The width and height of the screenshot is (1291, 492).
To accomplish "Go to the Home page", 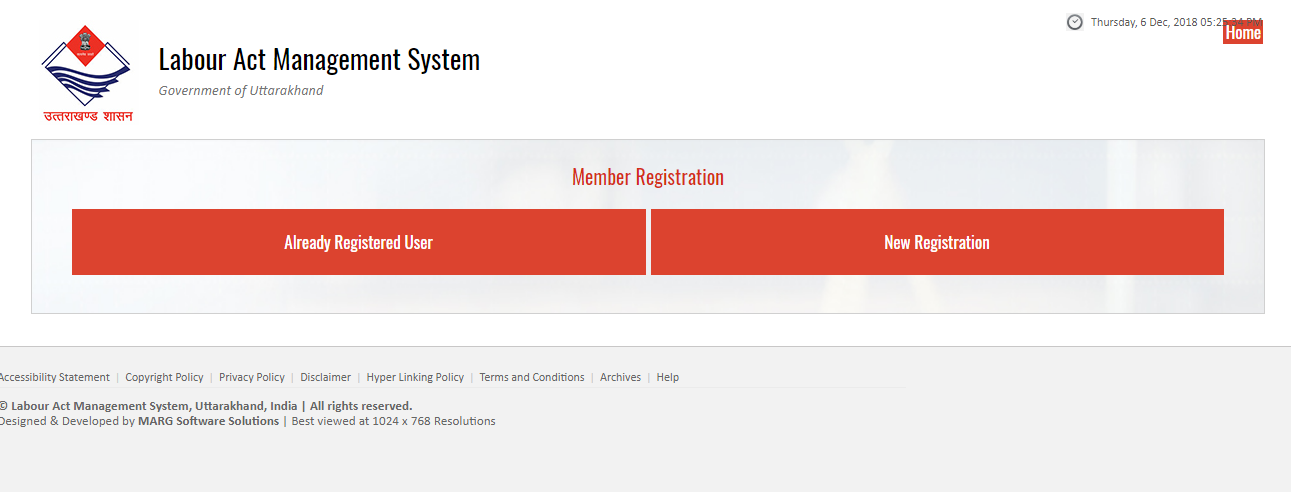I will click(1243, 33).
